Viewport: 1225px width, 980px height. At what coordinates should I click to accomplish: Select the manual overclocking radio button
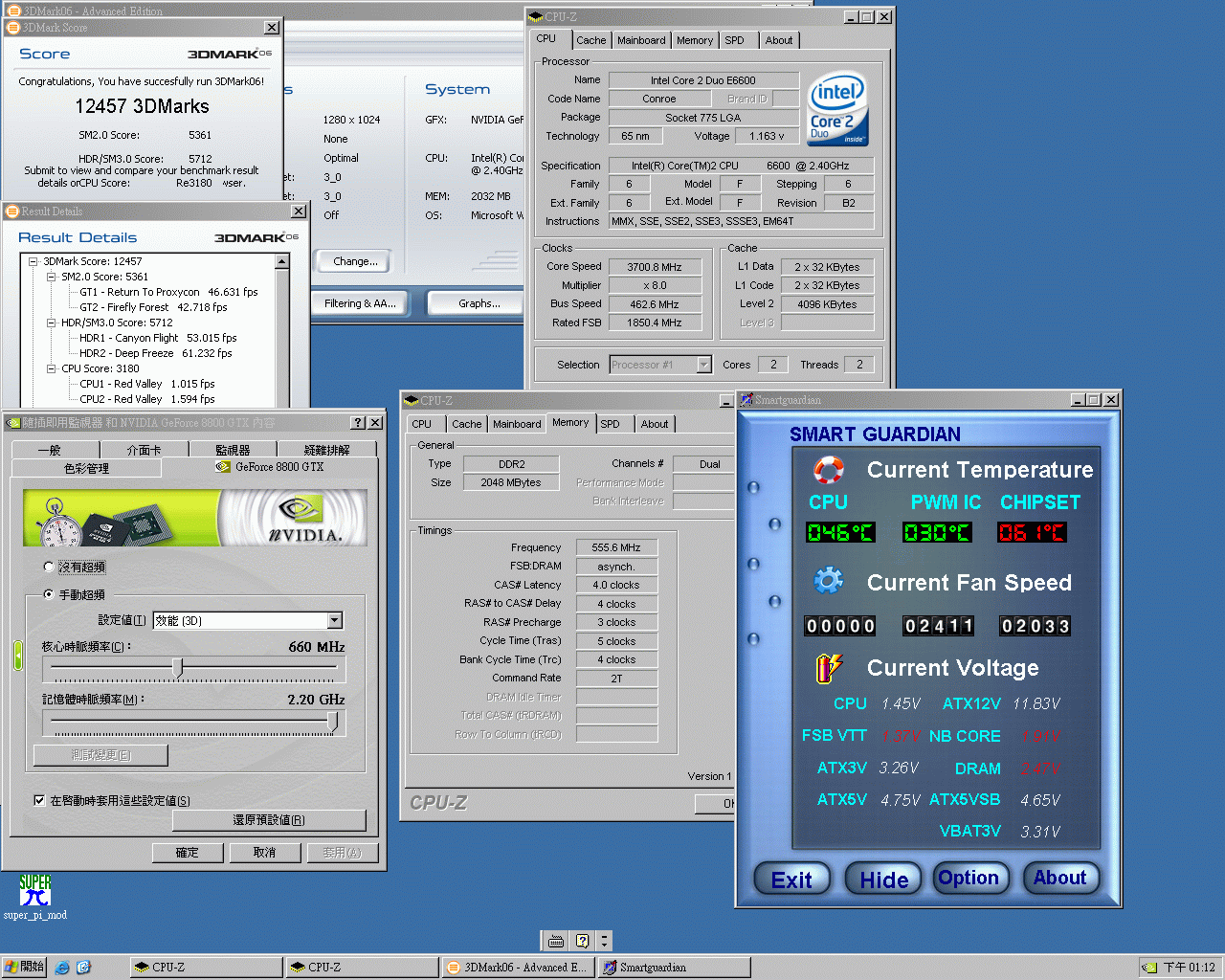(49, 594)
